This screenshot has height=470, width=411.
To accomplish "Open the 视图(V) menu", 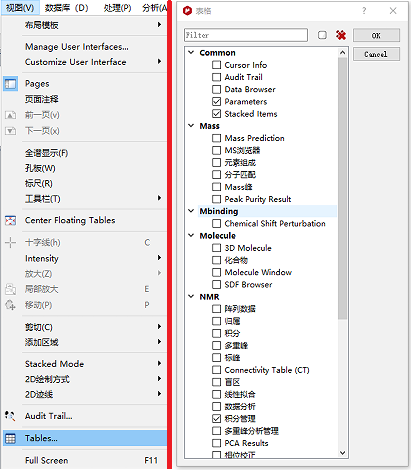I will tap(20, 7).
